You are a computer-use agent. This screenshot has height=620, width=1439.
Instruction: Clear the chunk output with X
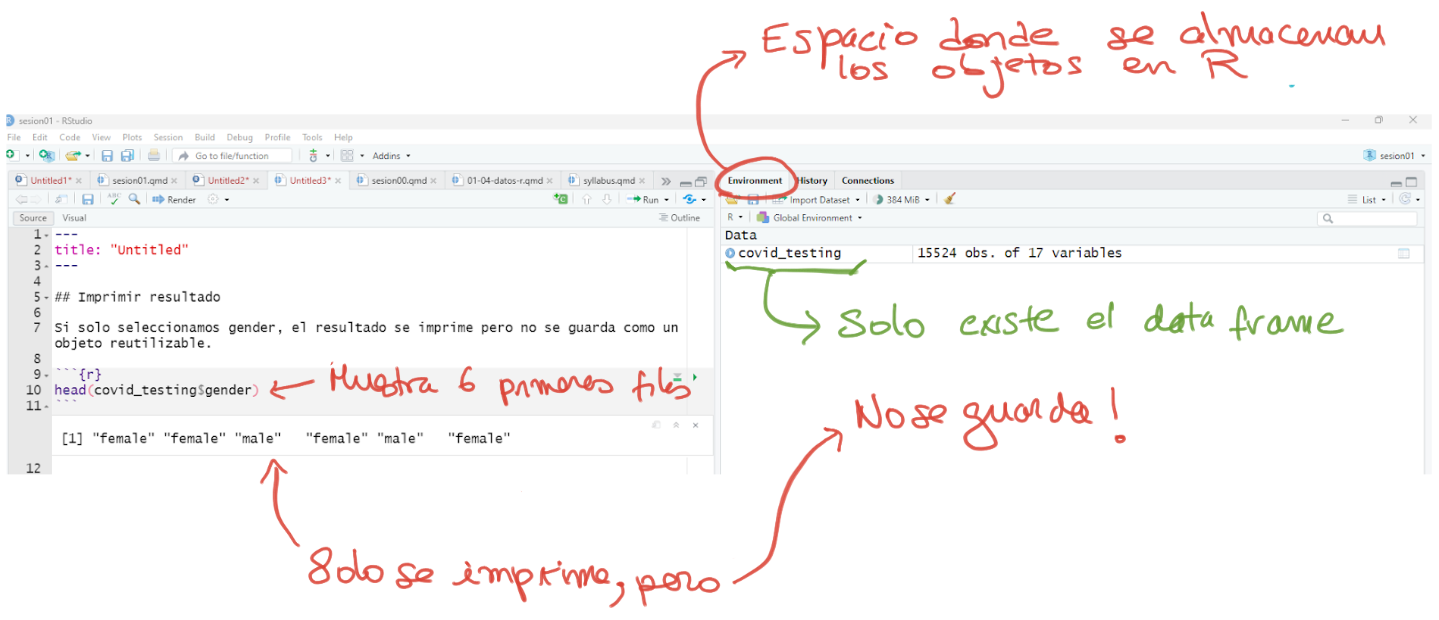coord(696,425)
